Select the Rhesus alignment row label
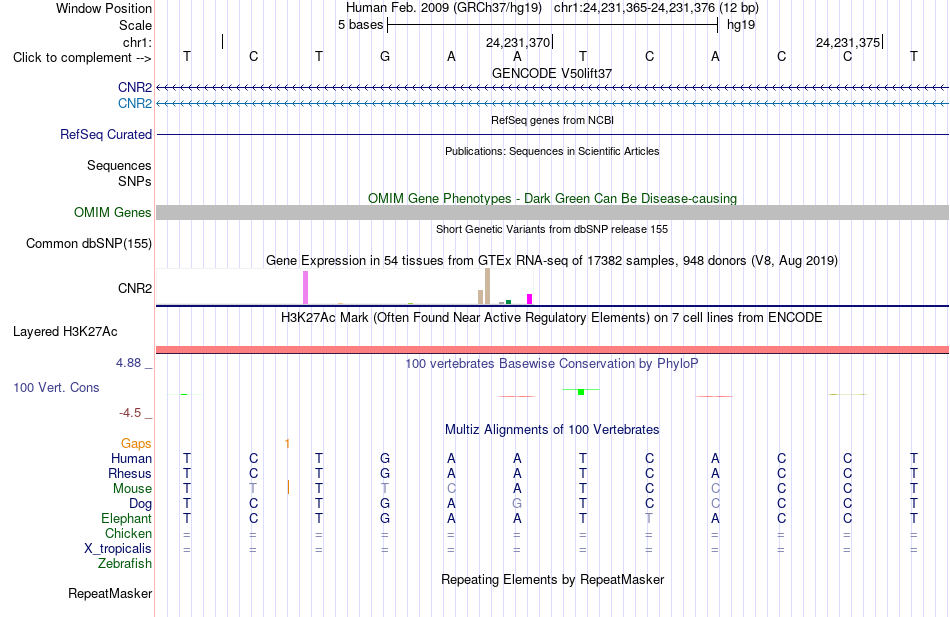 pyautogui.click(x=130, y=474)
